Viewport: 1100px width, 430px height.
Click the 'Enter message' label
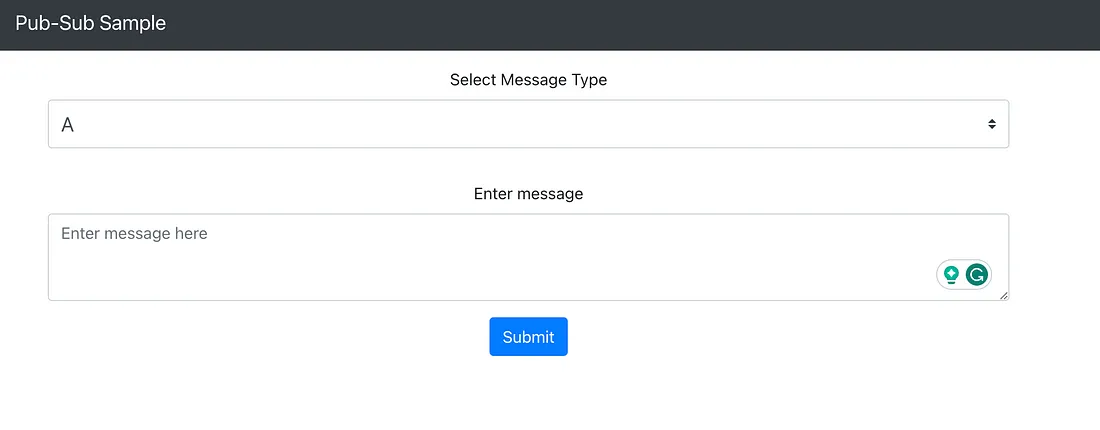[528, 194]
